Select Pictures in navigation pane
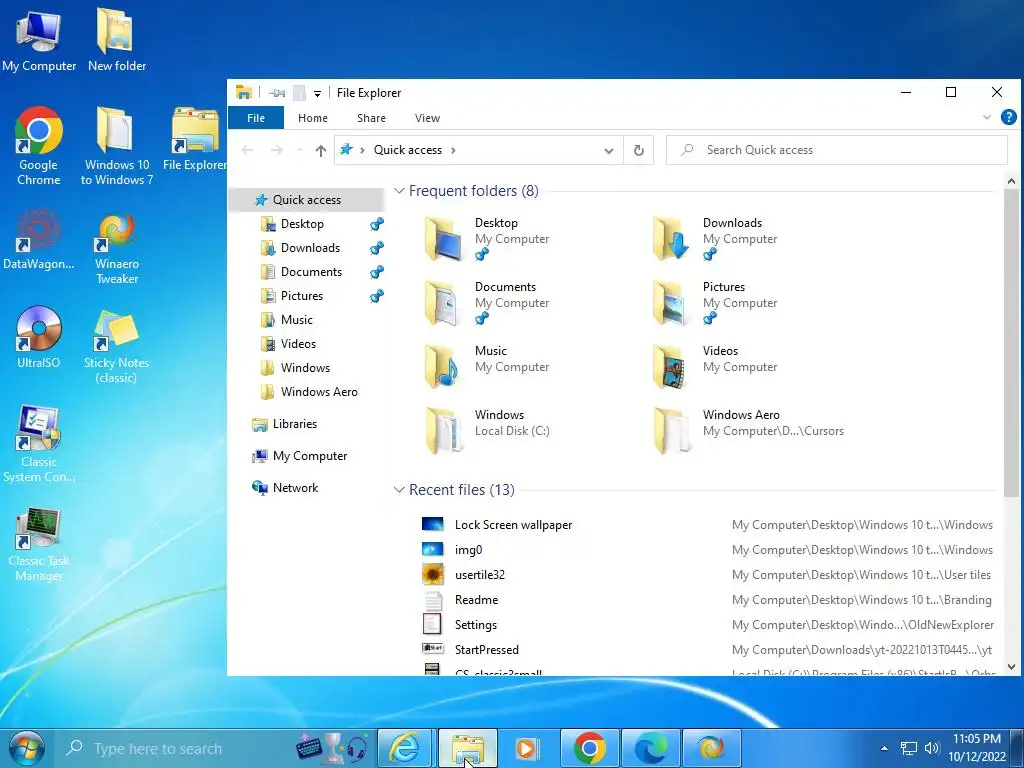The width and height of the screenshot is (1024, 768). (x=302, y=296)
